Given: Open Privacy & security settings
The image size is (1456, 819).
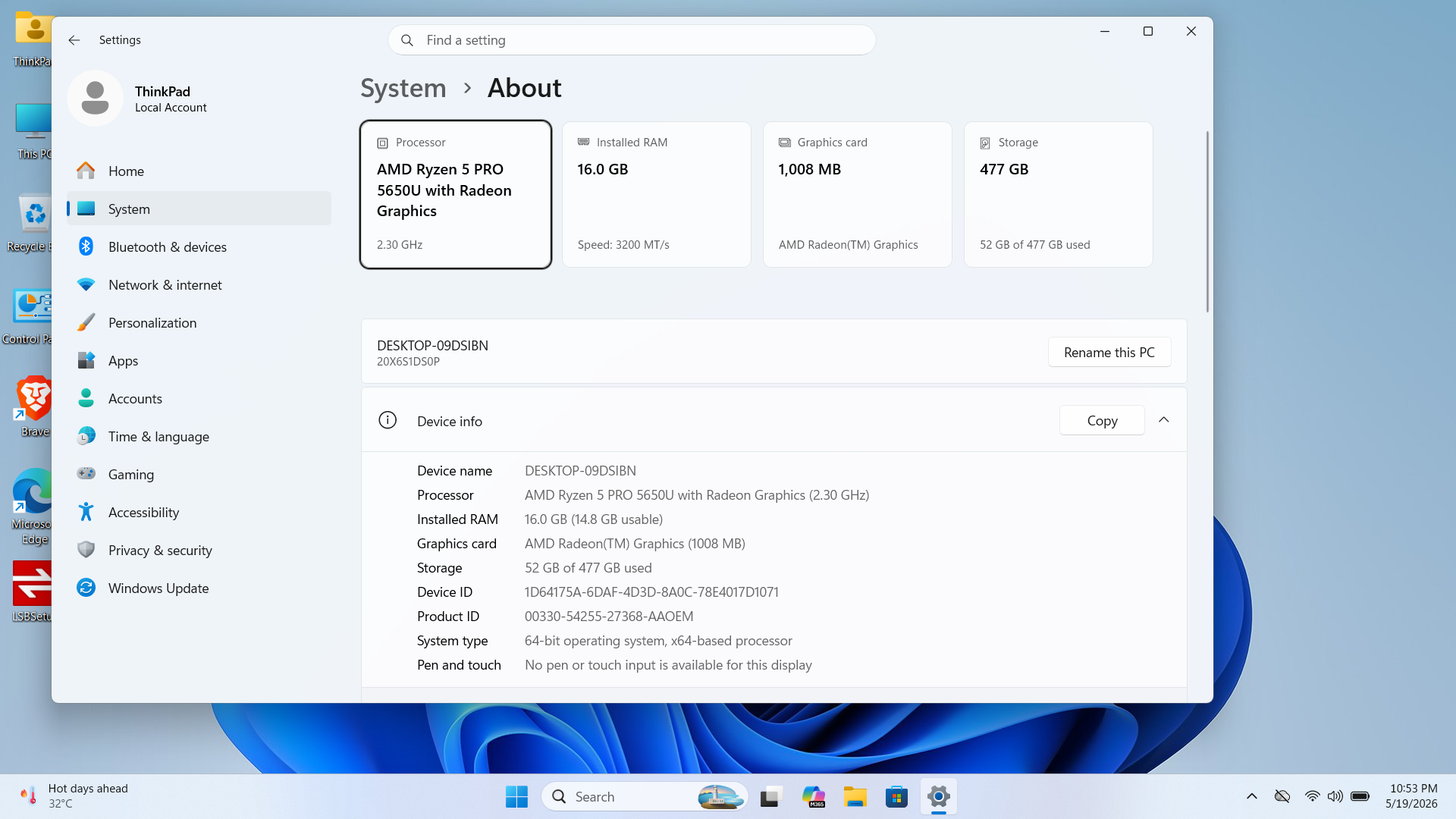Looking at the screenshot, I should click(199, 550).
